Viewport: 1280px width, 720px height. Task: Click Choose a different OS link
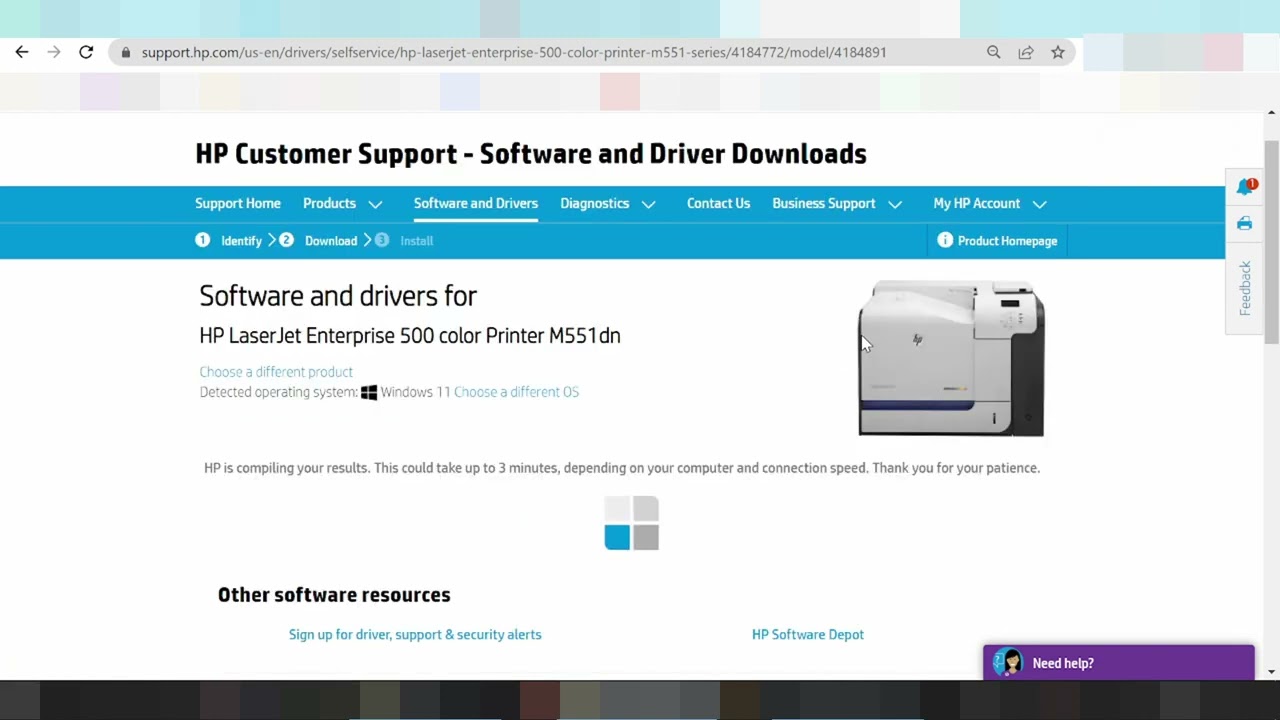(x=516, y=392)
